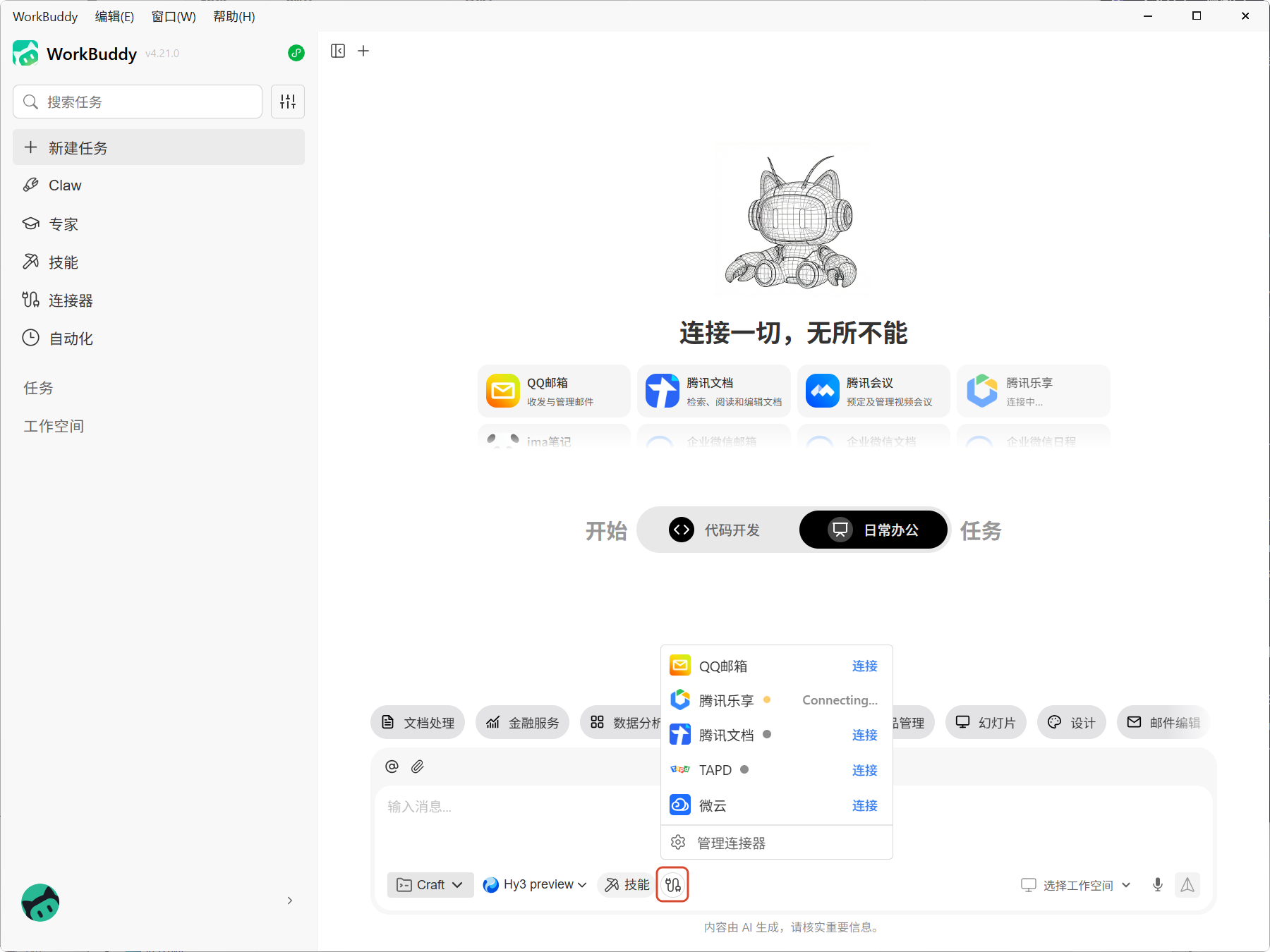Click the 腾讯乐享 row in the popup
Image resolution: width=1270 pixels, height=952 pixels.
777,700
